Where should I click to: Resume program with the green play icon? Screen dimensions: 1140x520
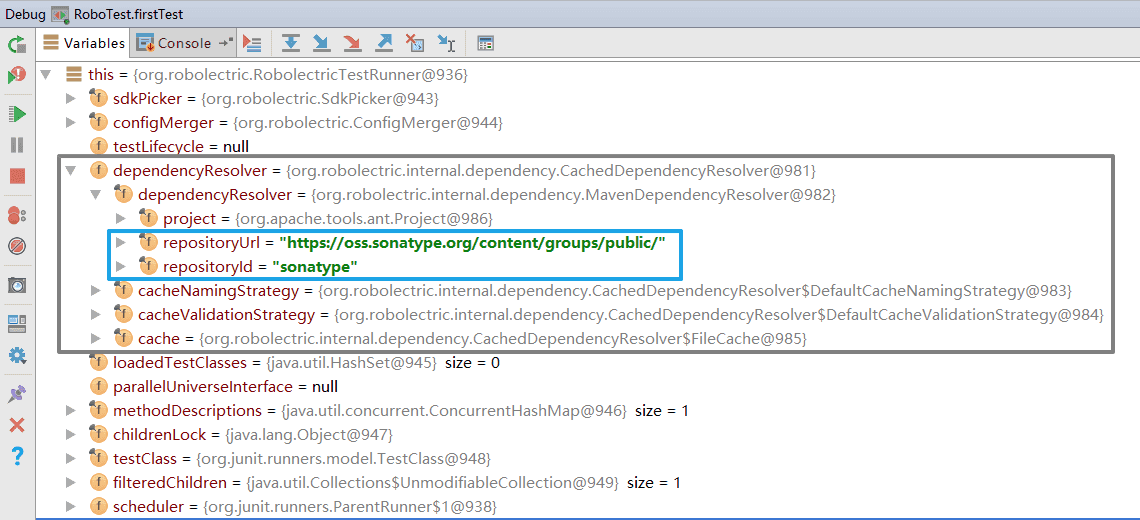tap(17, 113)
